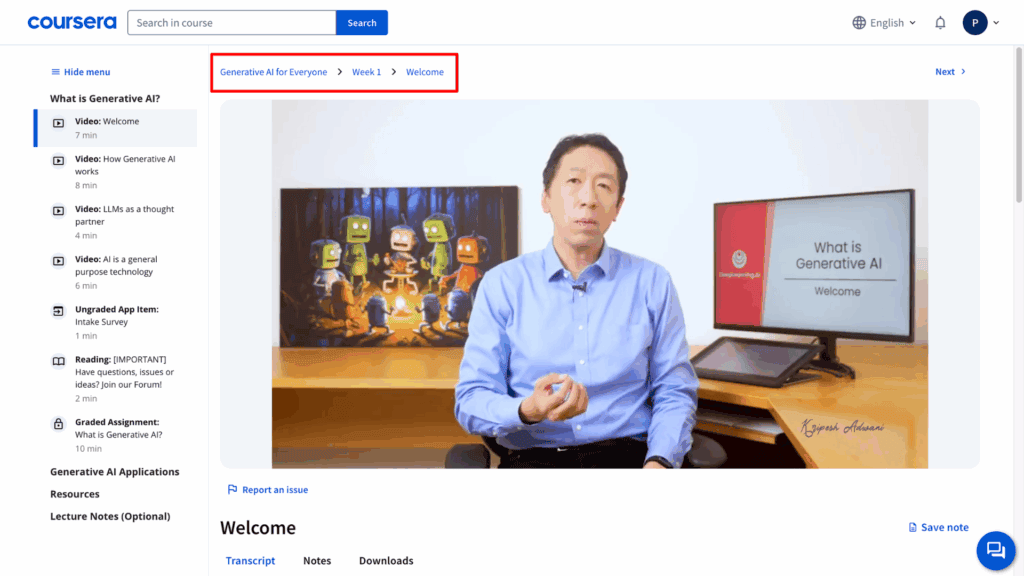
Task: Click the Coursera logo
Action: coord(71,22)
